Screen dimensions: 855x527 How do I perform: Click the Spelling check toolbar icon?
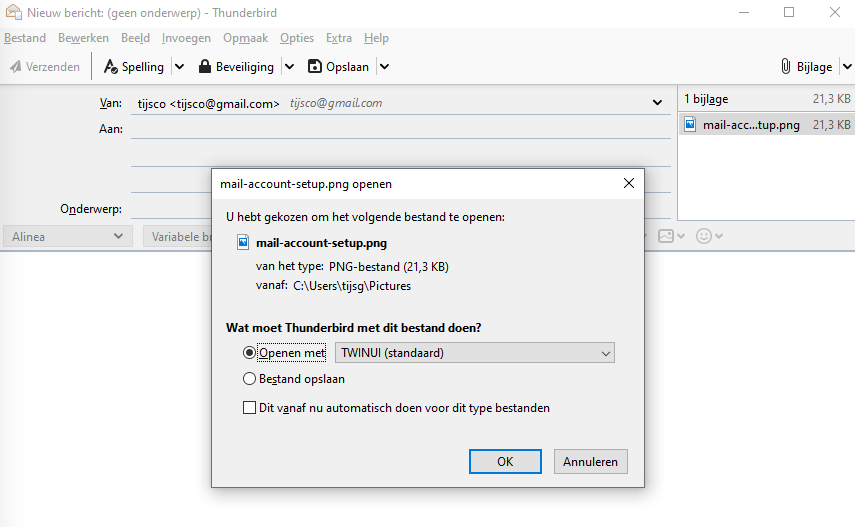click(x=111, y=67)
